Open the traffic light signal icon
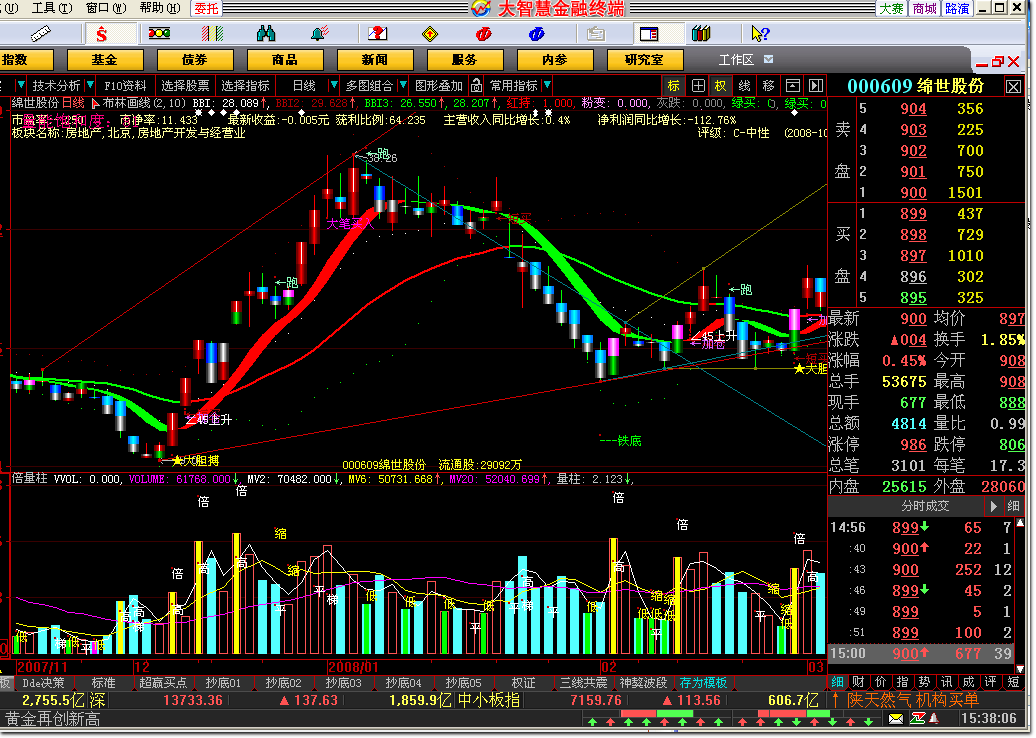Image resolution: width=1036 pixels, height=738 pixels. pos(159,33)
